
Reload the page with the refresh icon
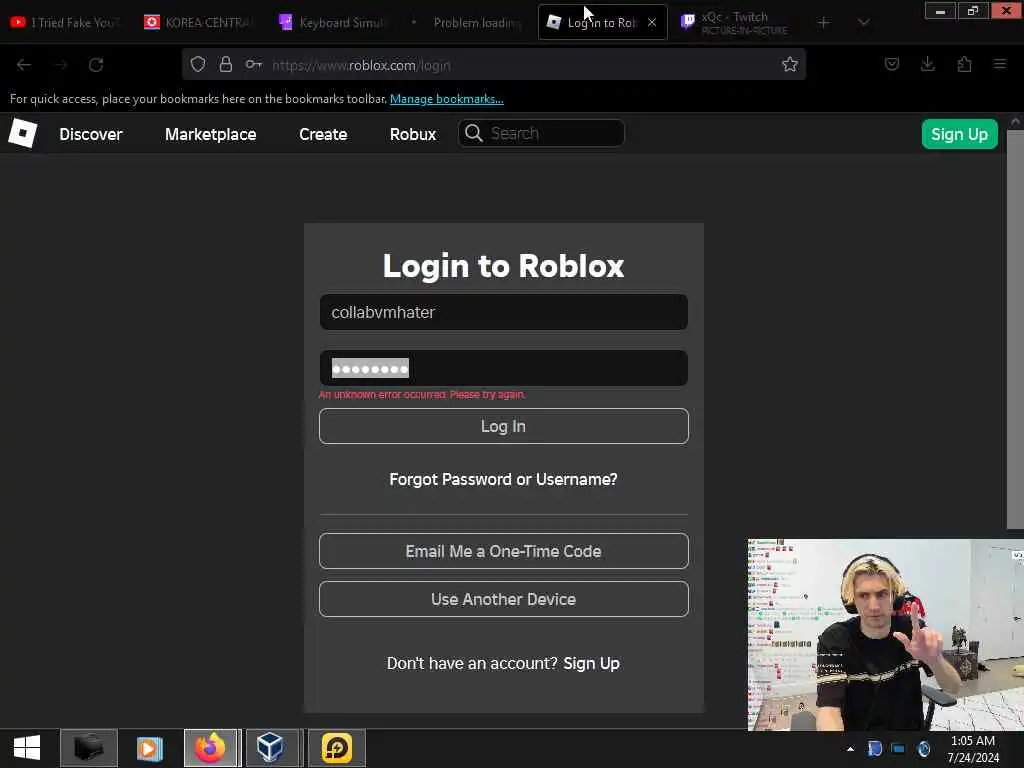coord(96,65)
